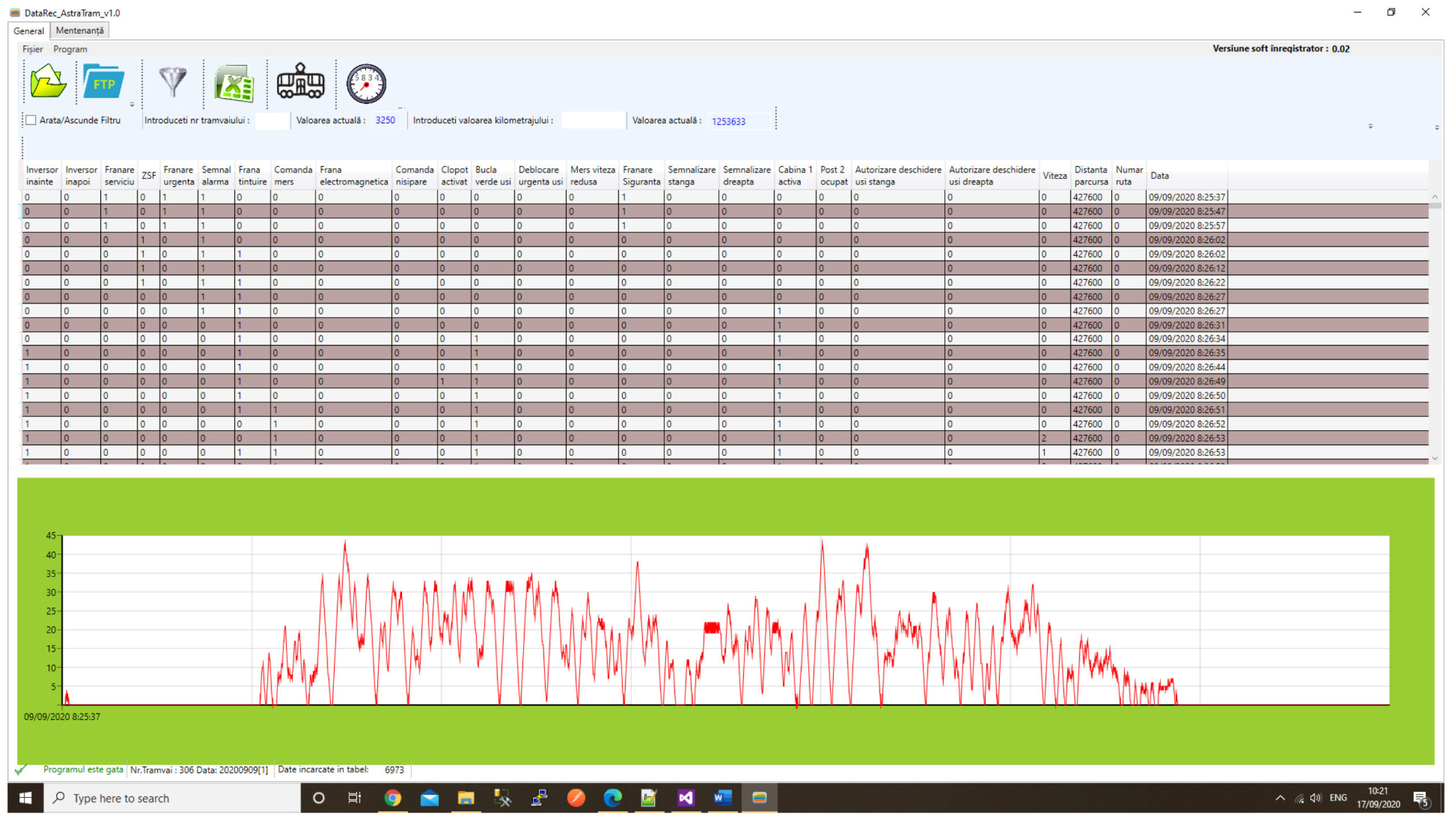Click the kilometraj value input field
The height and width of the screenshot is (820, 1456).
point(592,121)
